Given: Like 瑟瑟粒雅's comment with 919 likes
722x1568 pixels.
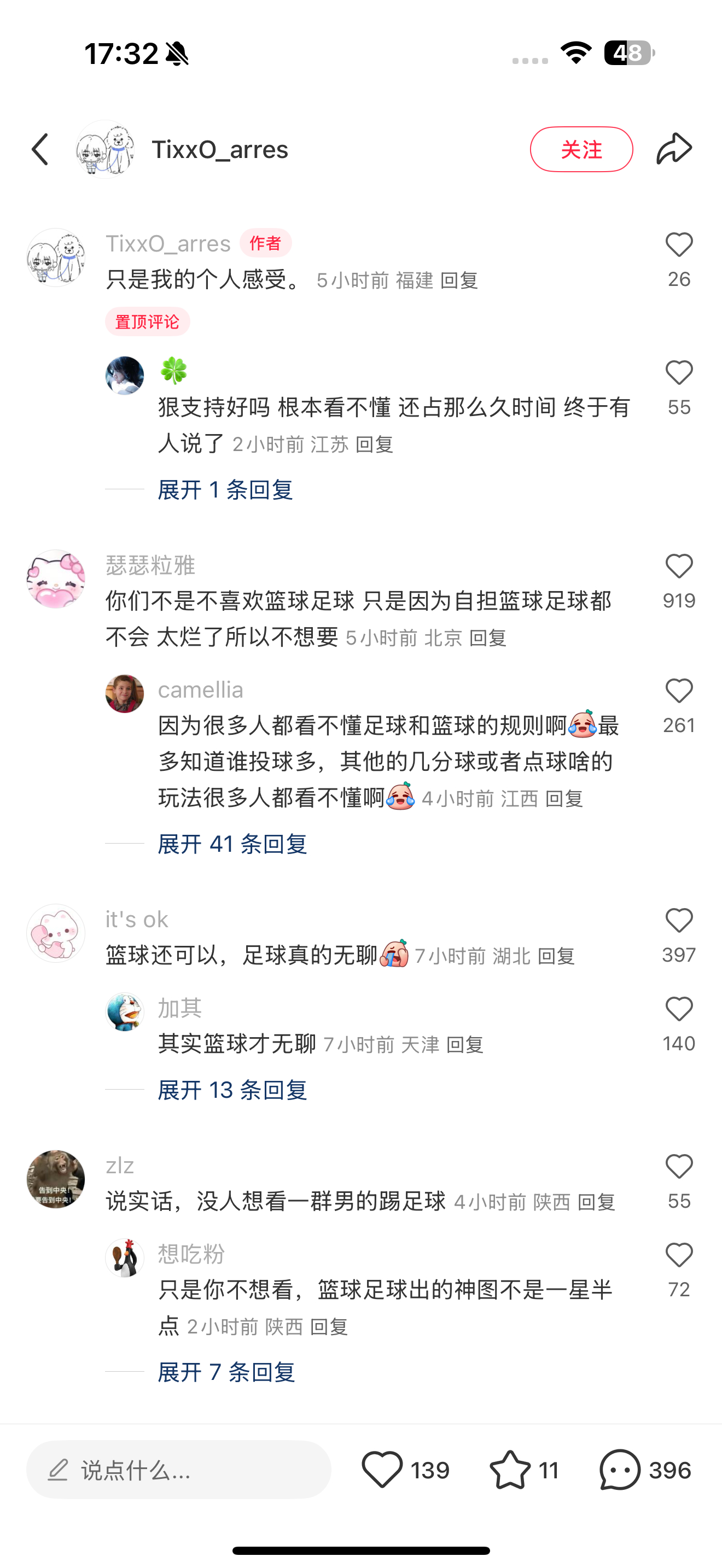Looking at the screenshot, I should tap(679, 567).
